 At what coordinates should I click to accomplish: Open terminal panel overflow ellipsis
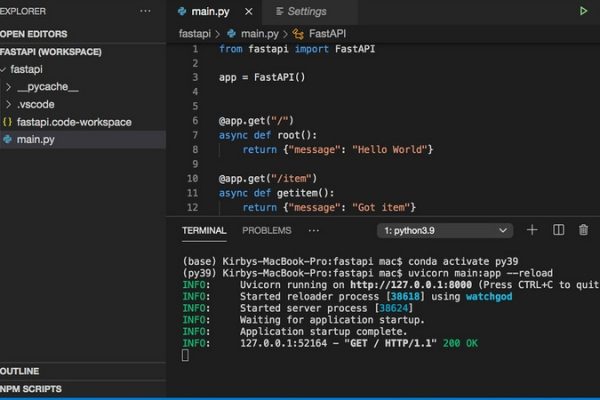313,230
